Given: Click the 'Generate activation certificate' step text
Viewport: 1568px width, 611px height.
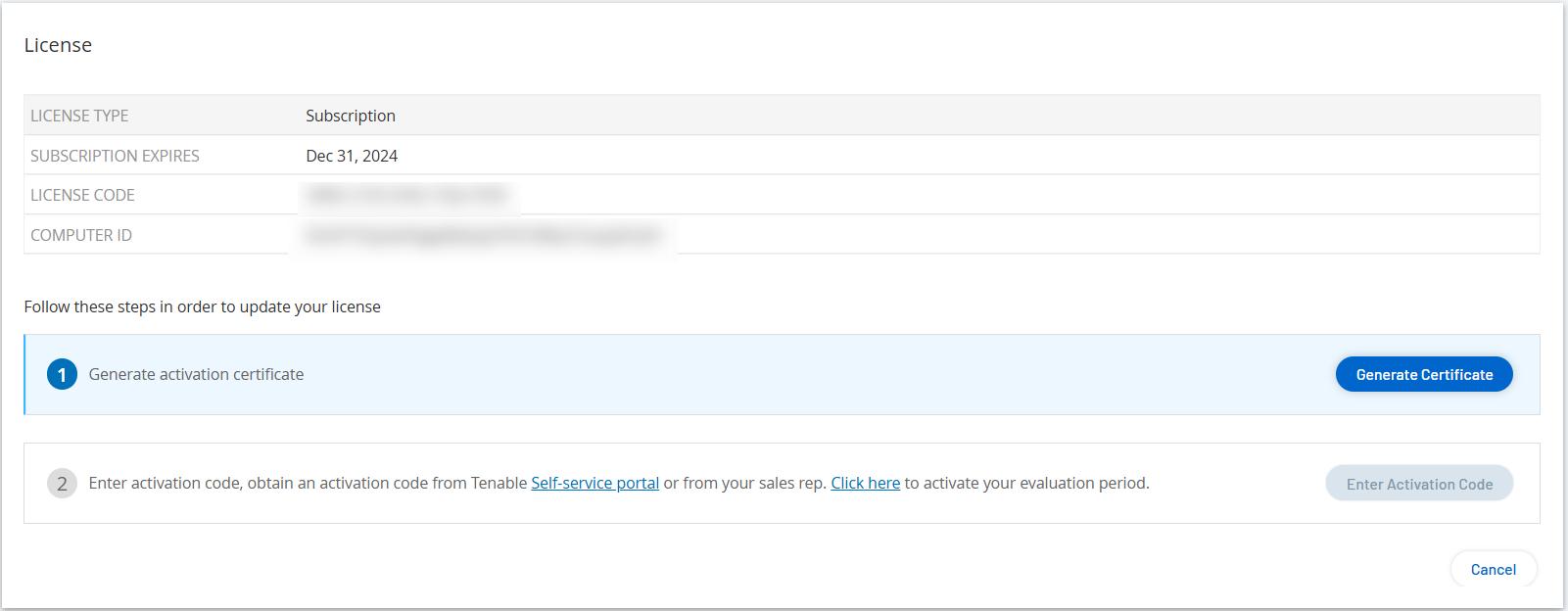Looking at the screenshot, I should [196, 374].
